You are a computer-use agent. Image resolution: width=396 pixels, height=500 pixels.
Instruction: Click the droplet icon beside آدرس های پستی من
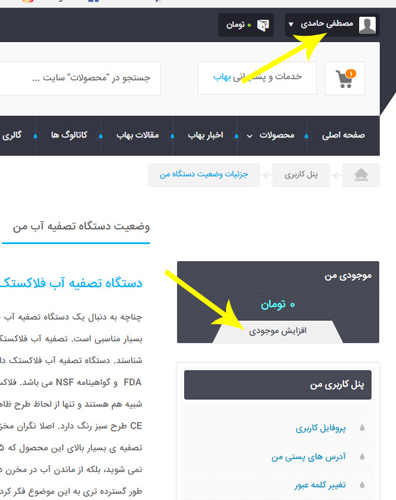pyautogui.click(x=362, y=457)
